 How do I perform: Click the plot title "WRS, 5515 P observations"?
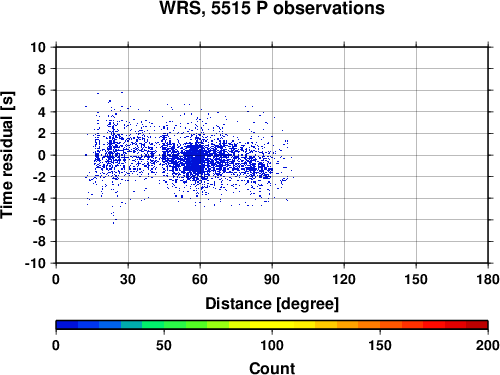tap(272, 8)
